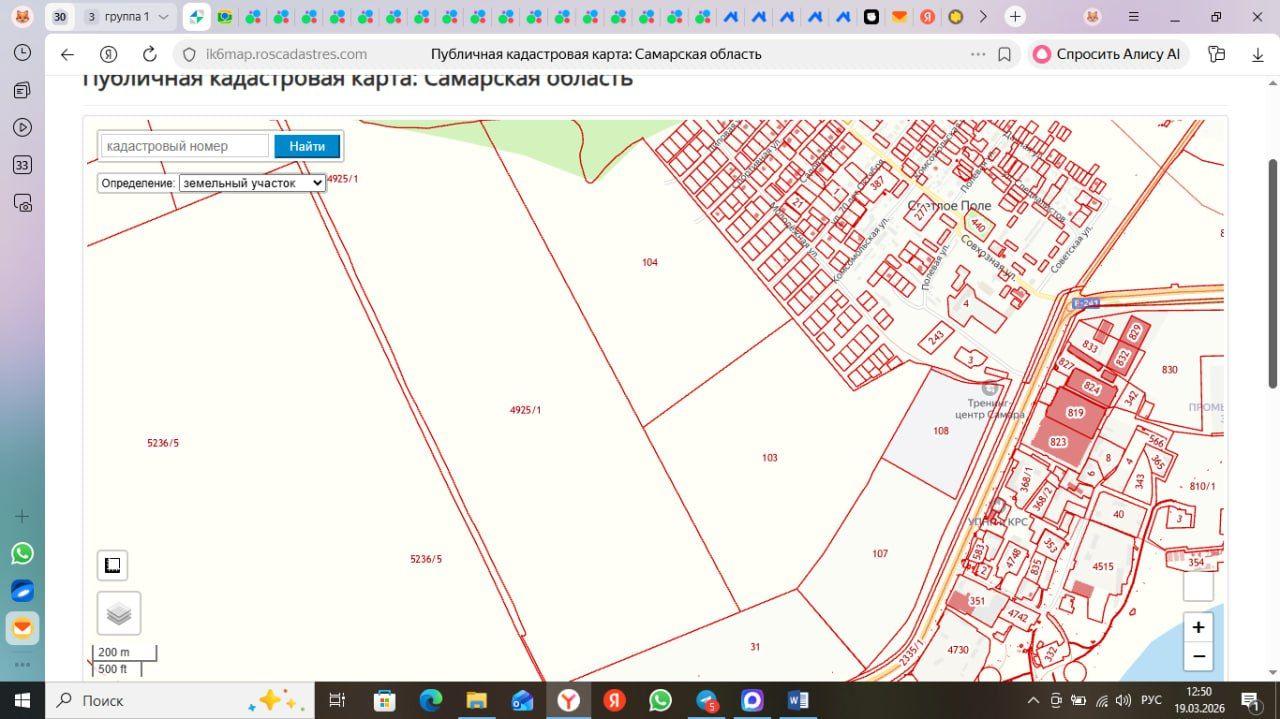The image size is (1280, 719).
Task: Zoom out with the minus button
Action: (1198, 657)
